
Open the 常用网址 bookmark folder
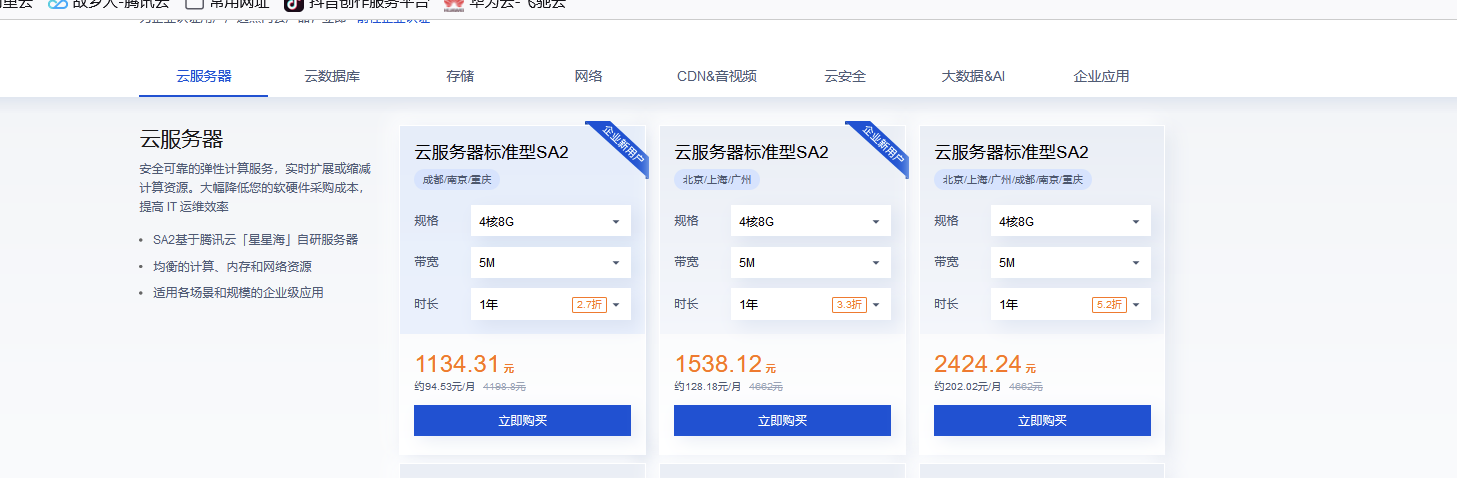(195, 4)
